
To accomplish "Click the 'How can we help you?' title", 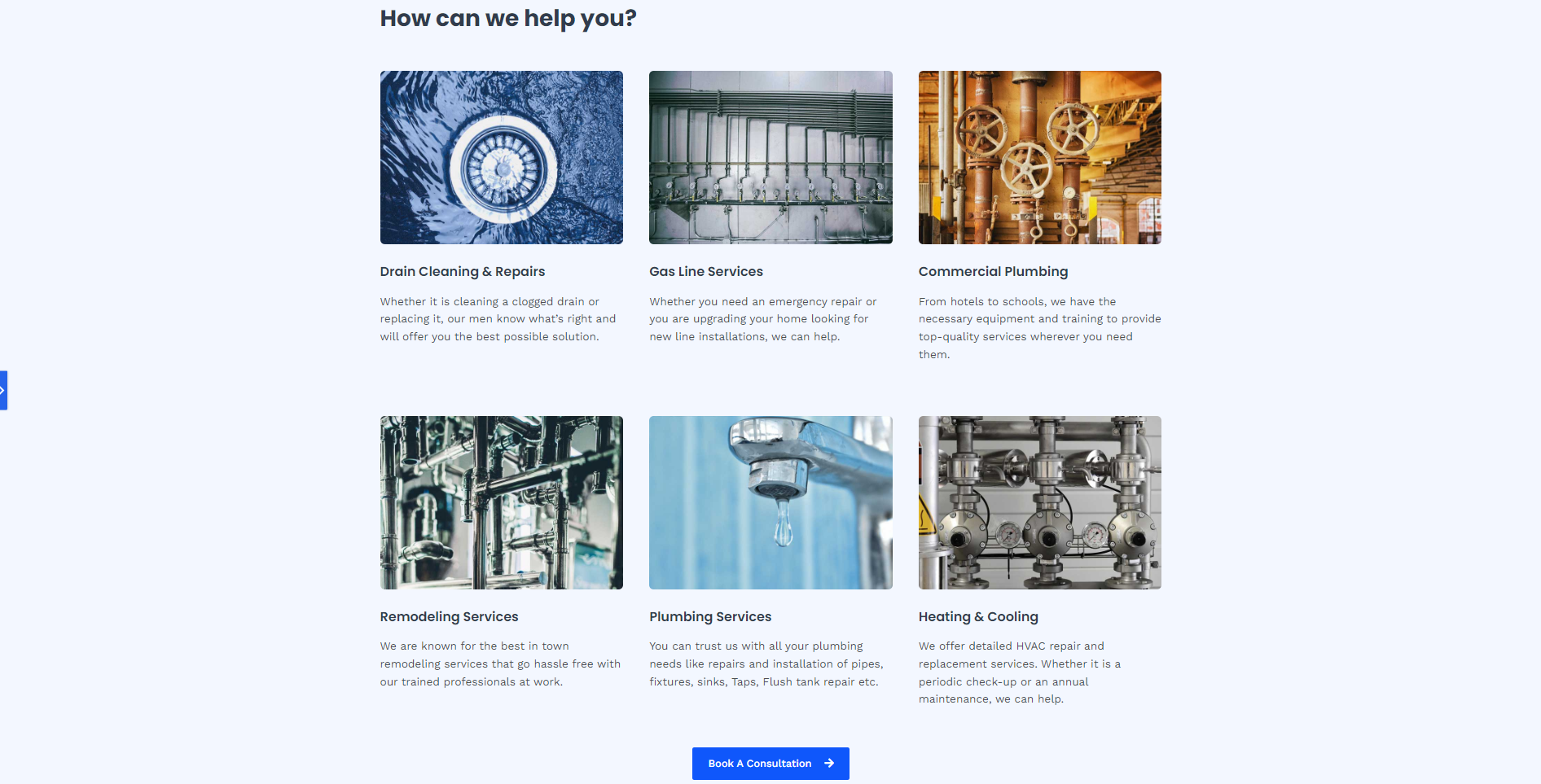I will (x=508, y=18).
